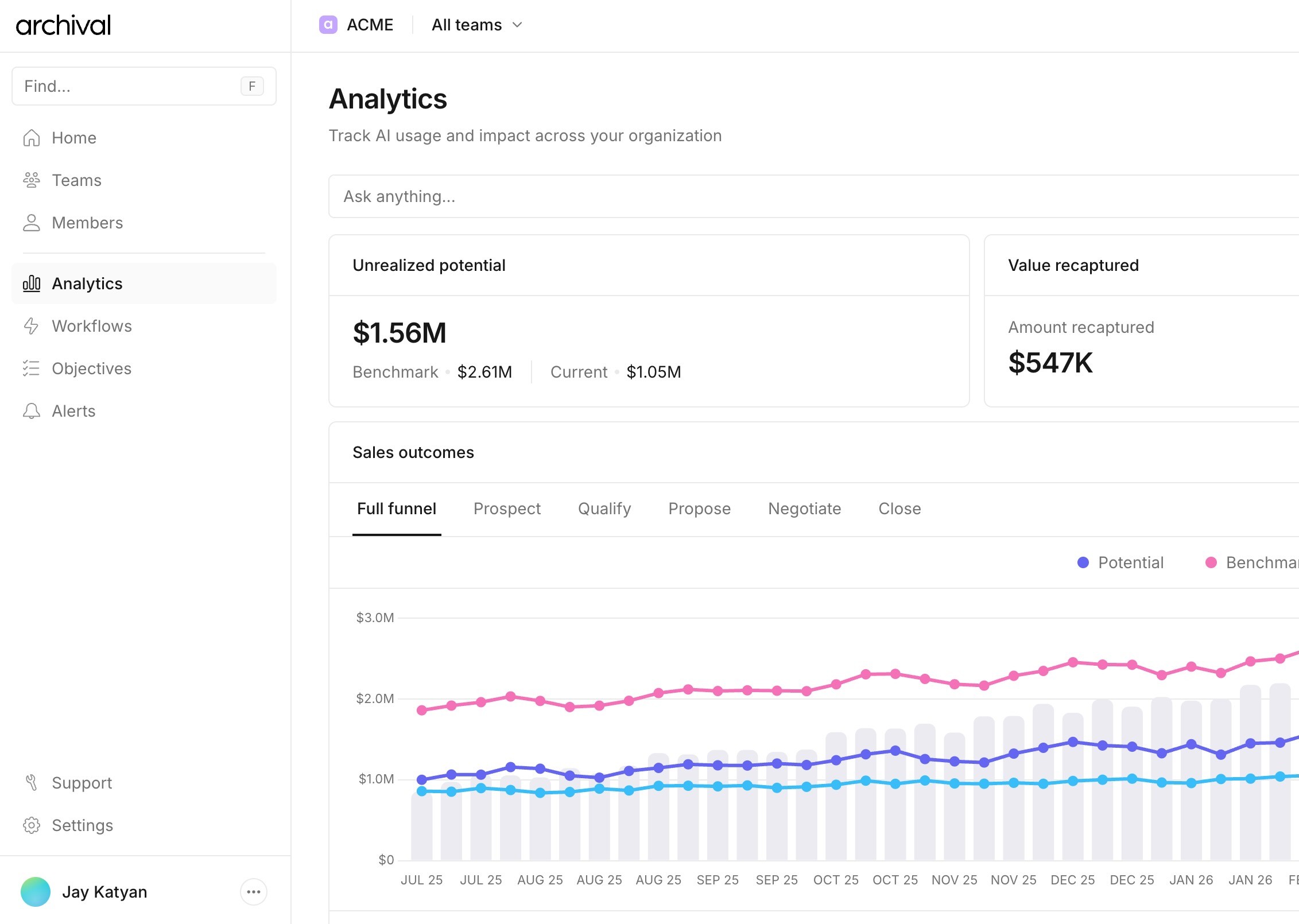Click the Analytics bar chart icon
The image size is (1299, 924).
32,284
